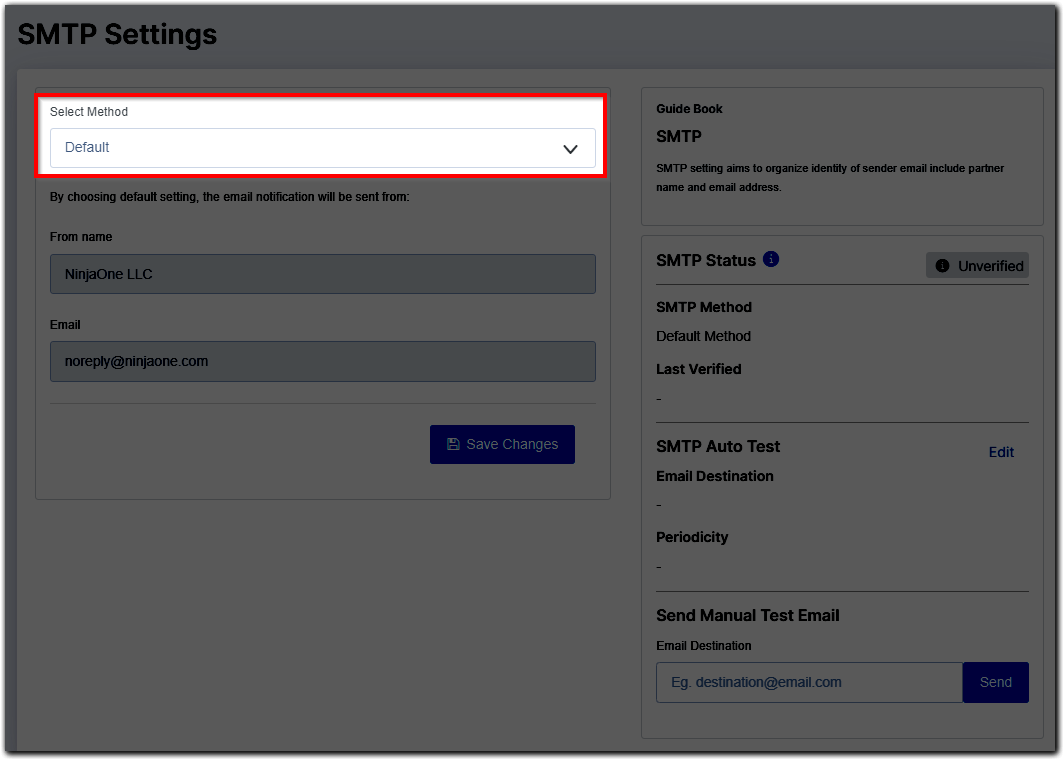Click the Periodicity label

pyautogui.click(x=692, y=537)
